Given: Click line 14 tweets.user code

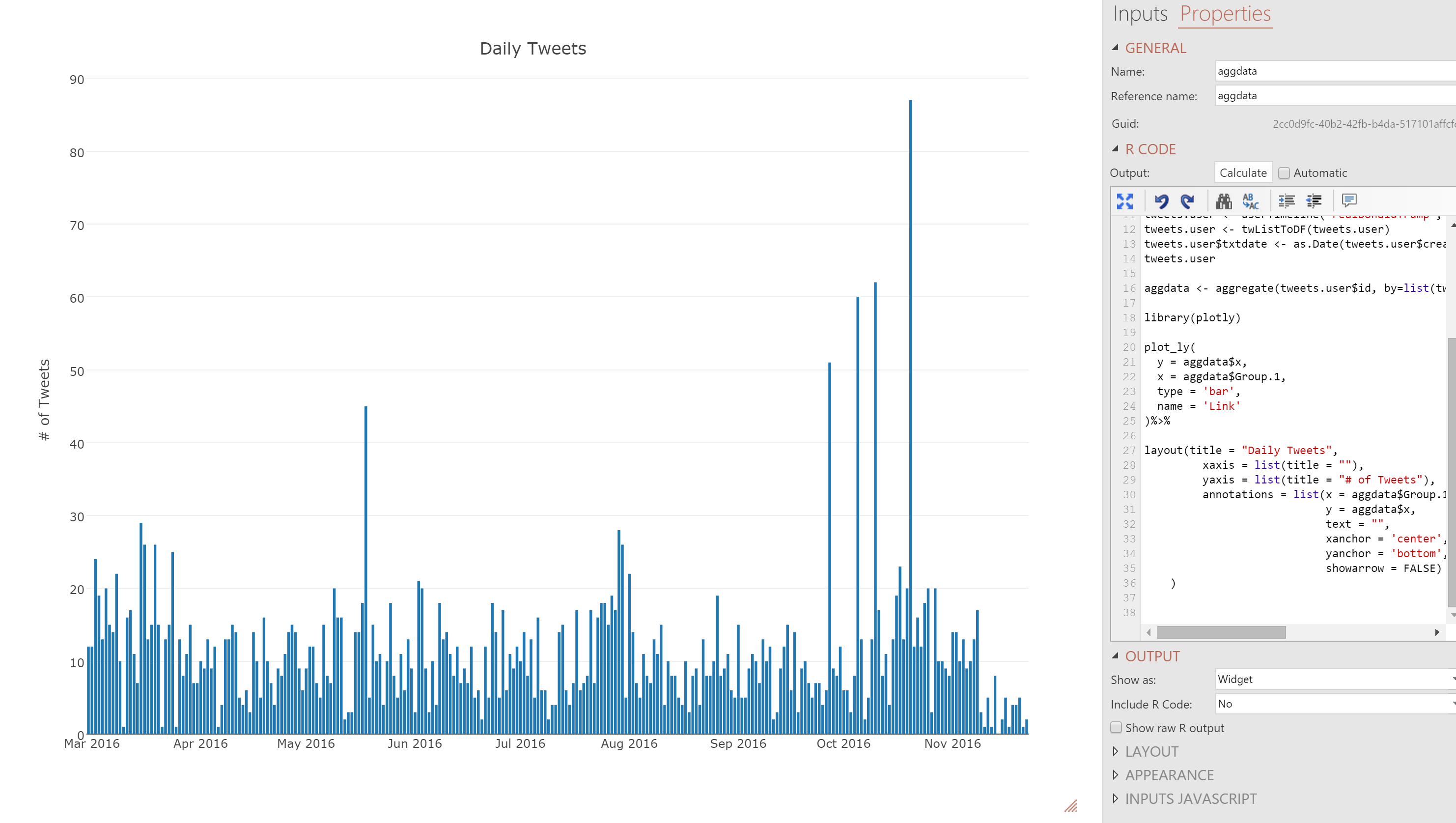Looking at the screenshot, I should (1179, 259).
